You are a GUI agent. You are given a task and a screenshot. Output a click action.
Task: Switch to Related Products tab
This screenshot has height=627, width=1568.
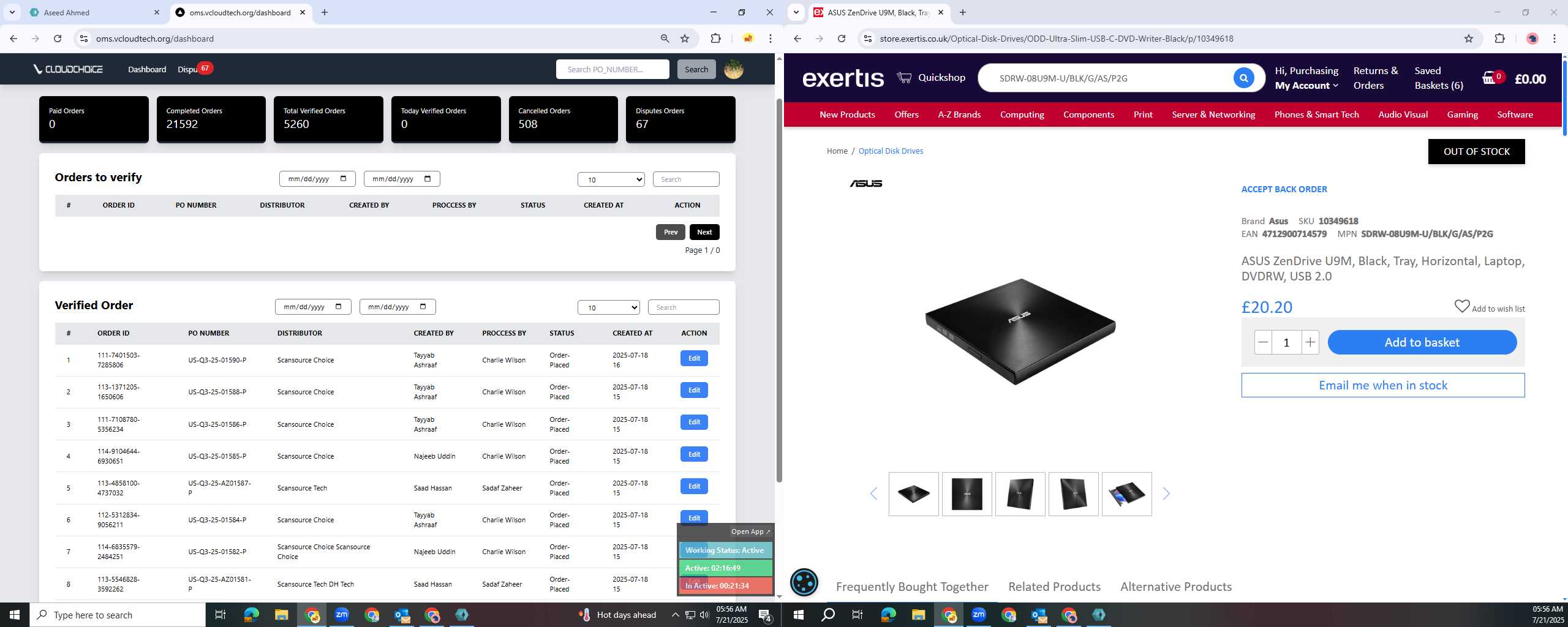click(1054, 587)
